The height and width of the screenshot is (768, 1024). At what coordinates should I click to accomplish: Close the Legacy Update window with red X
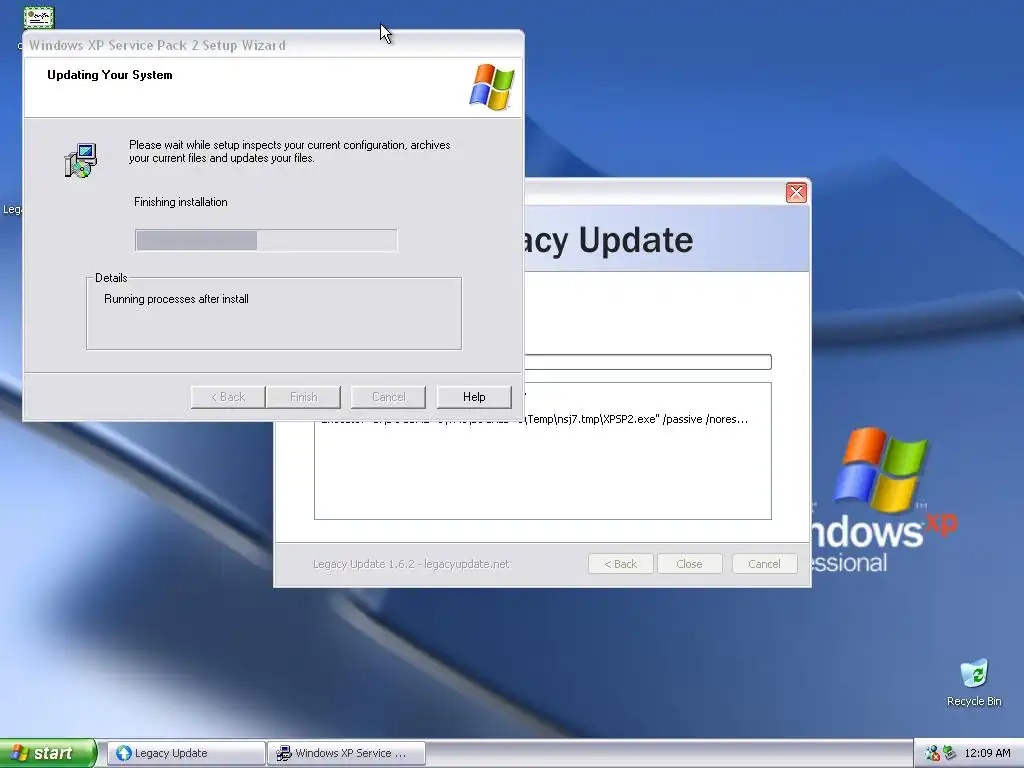[x=796, y=193]
